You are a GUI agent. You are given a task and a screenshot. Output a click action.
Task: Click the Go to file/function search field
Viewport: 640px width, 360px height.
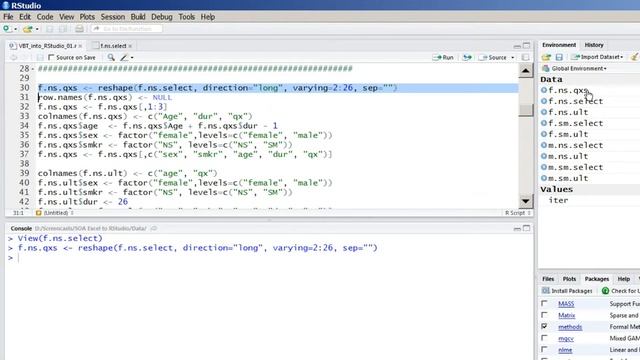coord(127,29)
